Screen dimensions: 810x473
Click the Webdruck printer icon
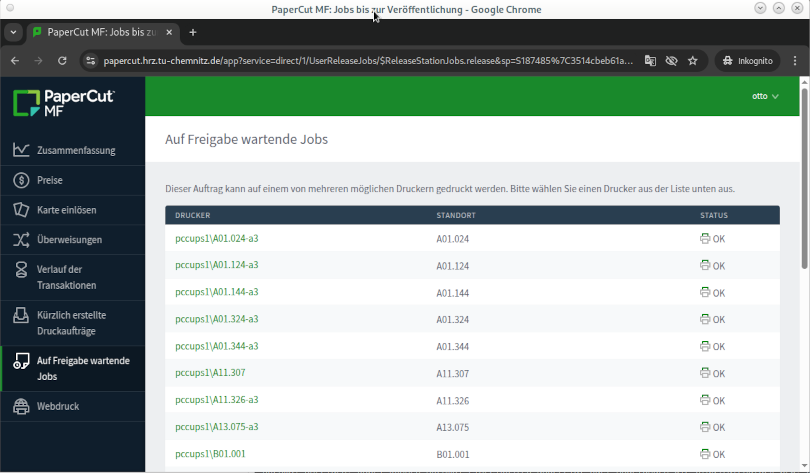(20, 406)
